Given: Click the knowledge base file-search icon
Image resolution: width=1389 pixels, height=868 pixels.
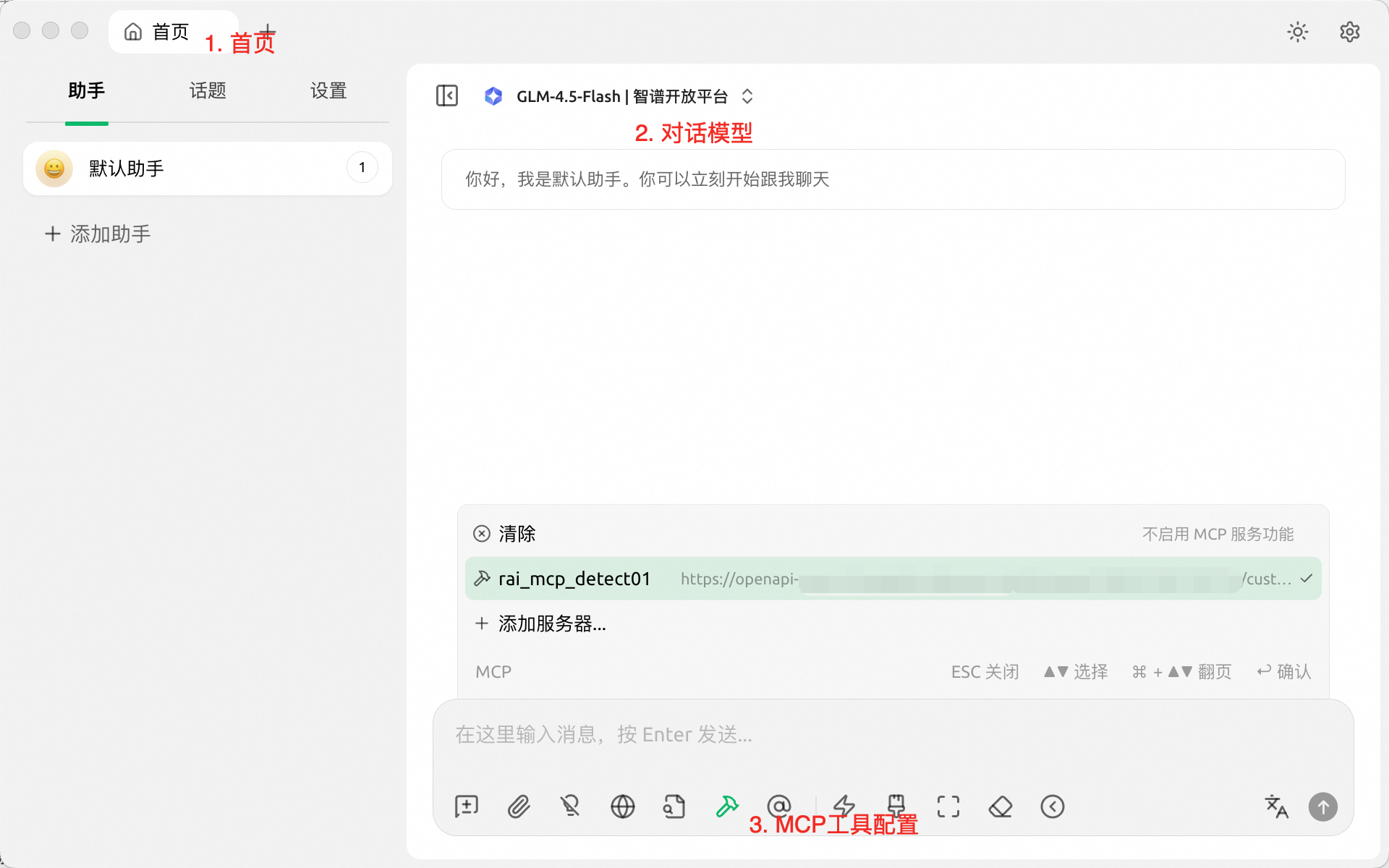Looking at the screenshot, I should click(x=674, y=806).
